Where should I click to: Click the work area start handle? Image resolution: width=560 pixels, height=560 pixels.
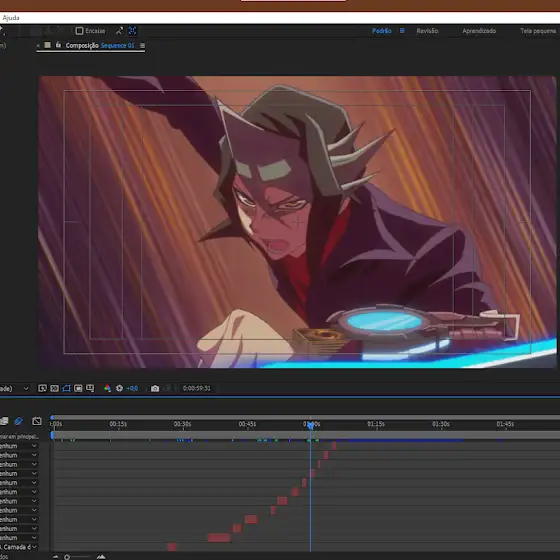pyautogui.click(x=52, y=435)
